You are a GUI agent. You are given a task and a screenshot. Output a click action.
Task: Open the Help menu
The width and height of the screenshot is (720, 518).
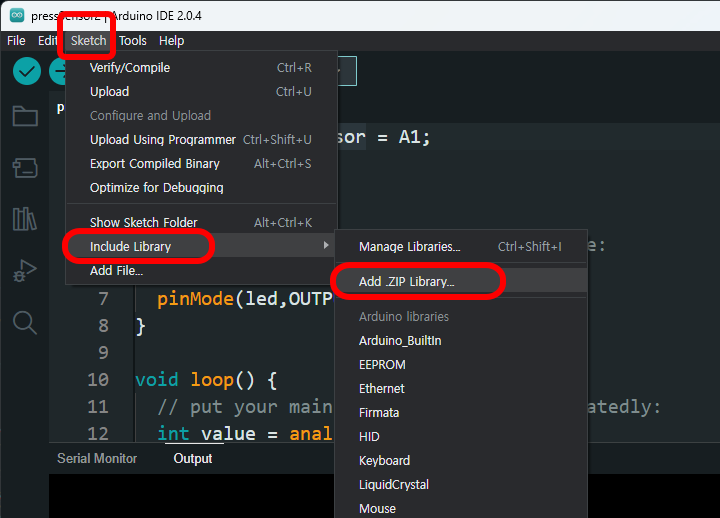(x=171, y=41)
